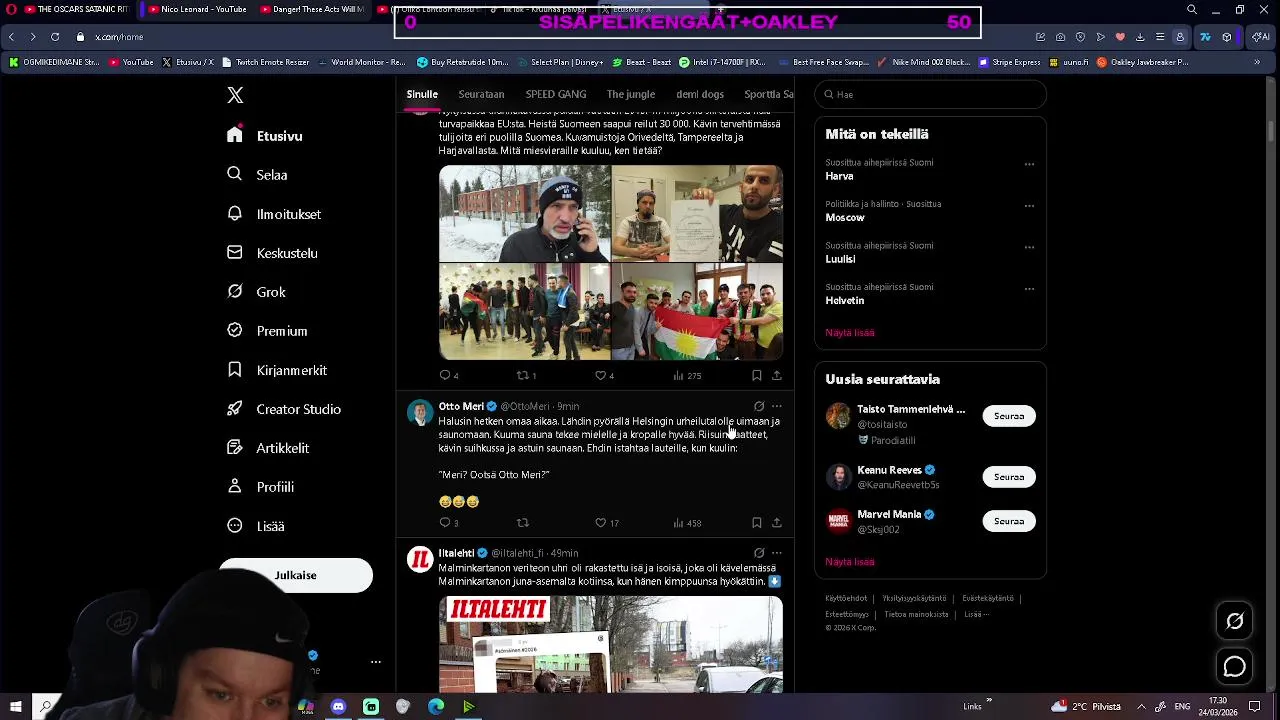Reply to the post with four photos
The height and width of the screenshot is (720, 1280).
pos(449,375)
